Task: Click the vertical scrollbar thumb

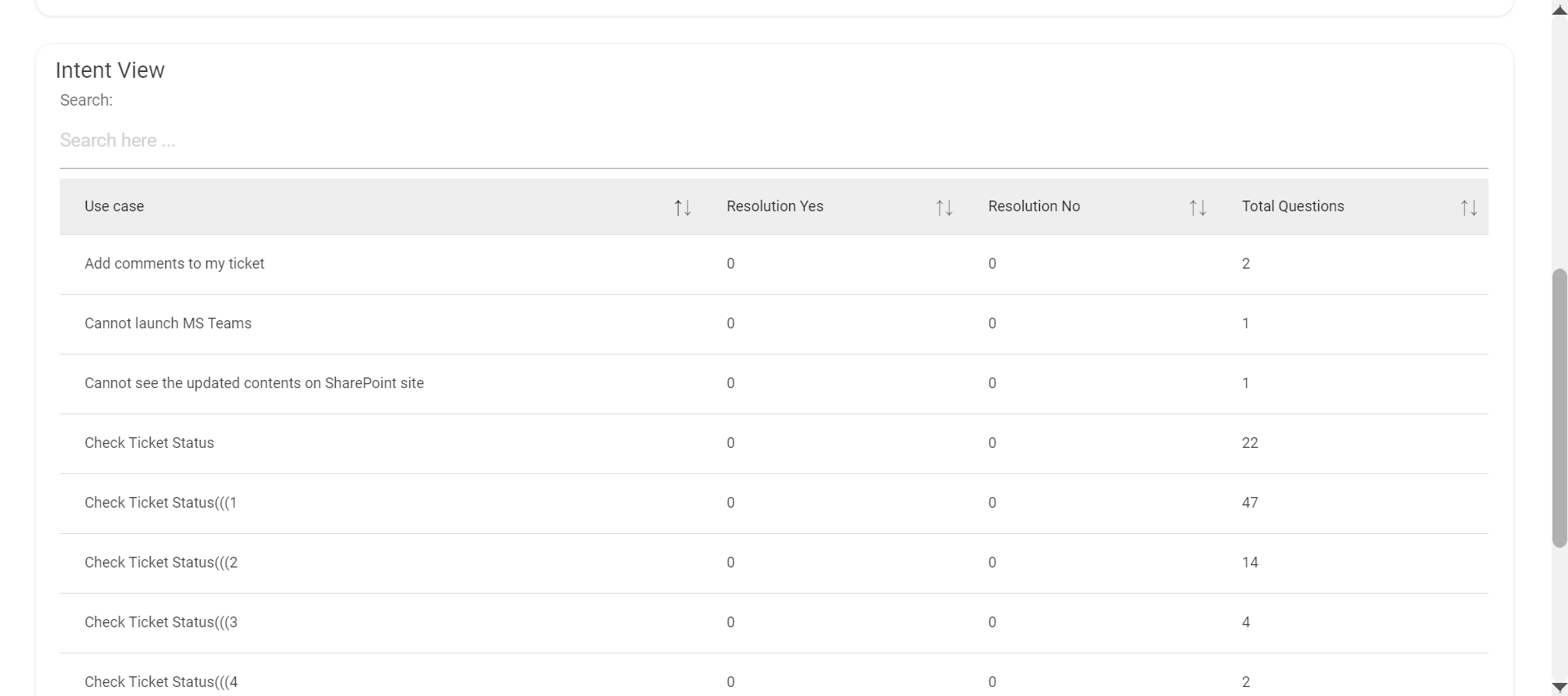Action: 1559,407
